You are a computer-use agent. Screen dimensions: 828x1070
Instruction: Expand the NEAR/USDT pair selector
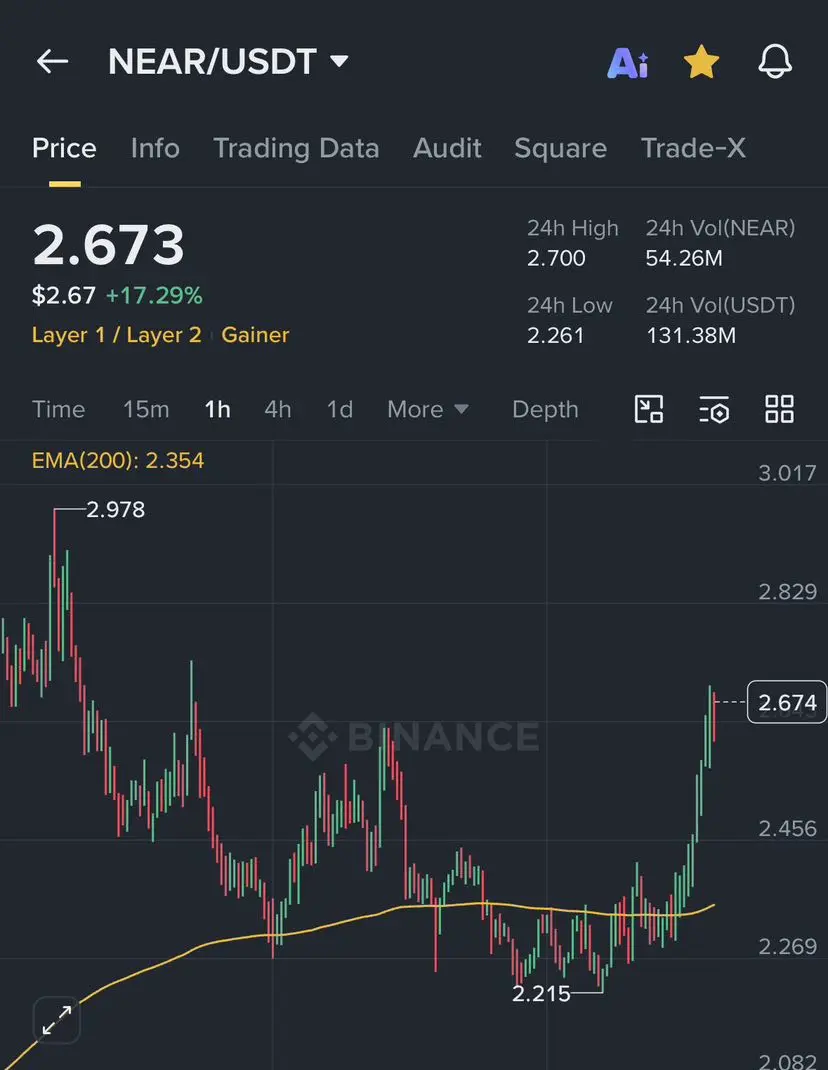coord(228,62)
